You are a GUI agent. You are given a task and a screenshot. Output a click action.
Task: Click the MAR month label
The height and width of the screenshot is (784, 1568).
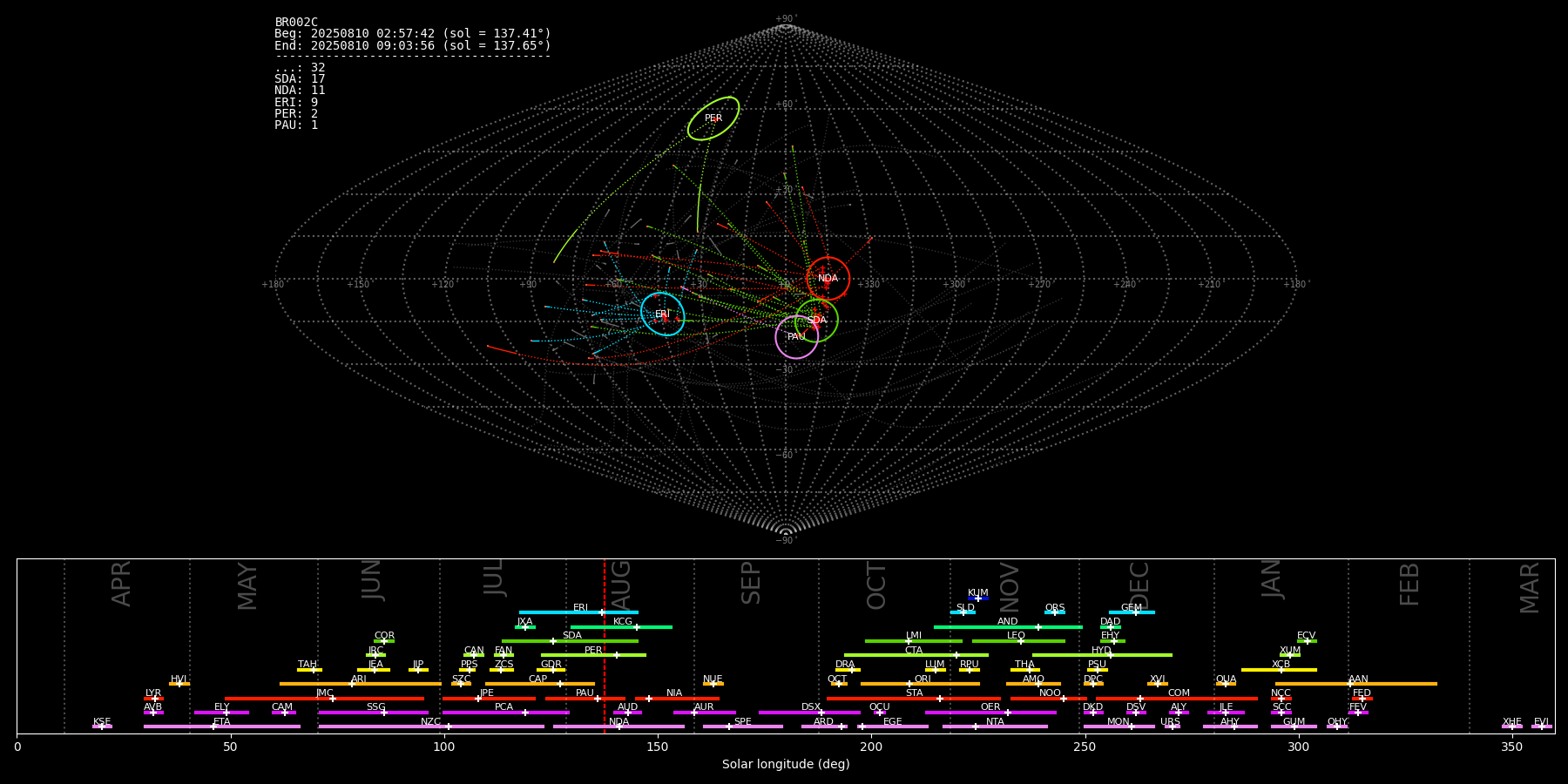(x=1530, y=588)
